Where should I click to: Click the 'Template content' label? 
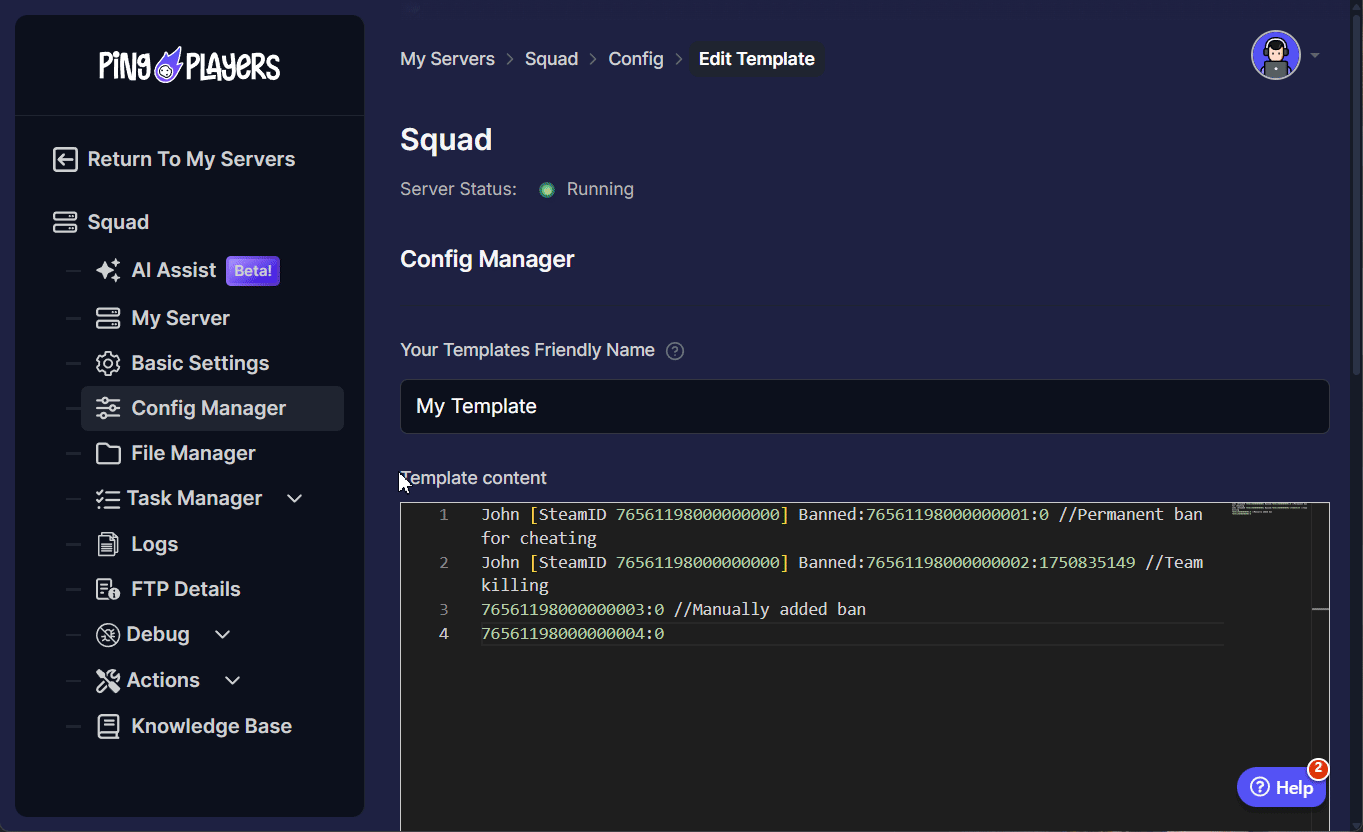[x=474, y=478]
